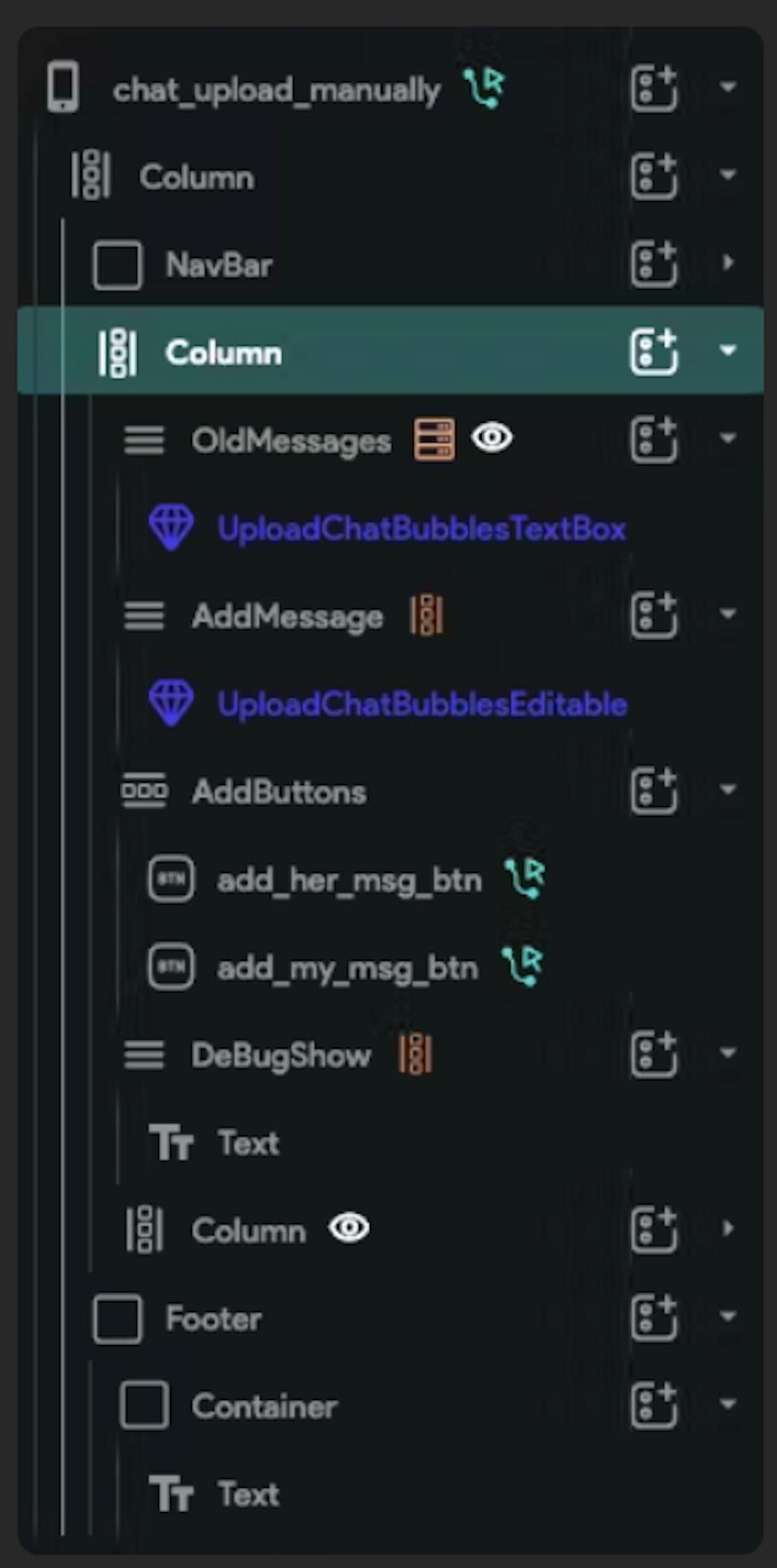The width and height of the screenshot is (777, 1568).
Task: Click the actions icon beside add_my_msg_btn
Action: [522, 966]
